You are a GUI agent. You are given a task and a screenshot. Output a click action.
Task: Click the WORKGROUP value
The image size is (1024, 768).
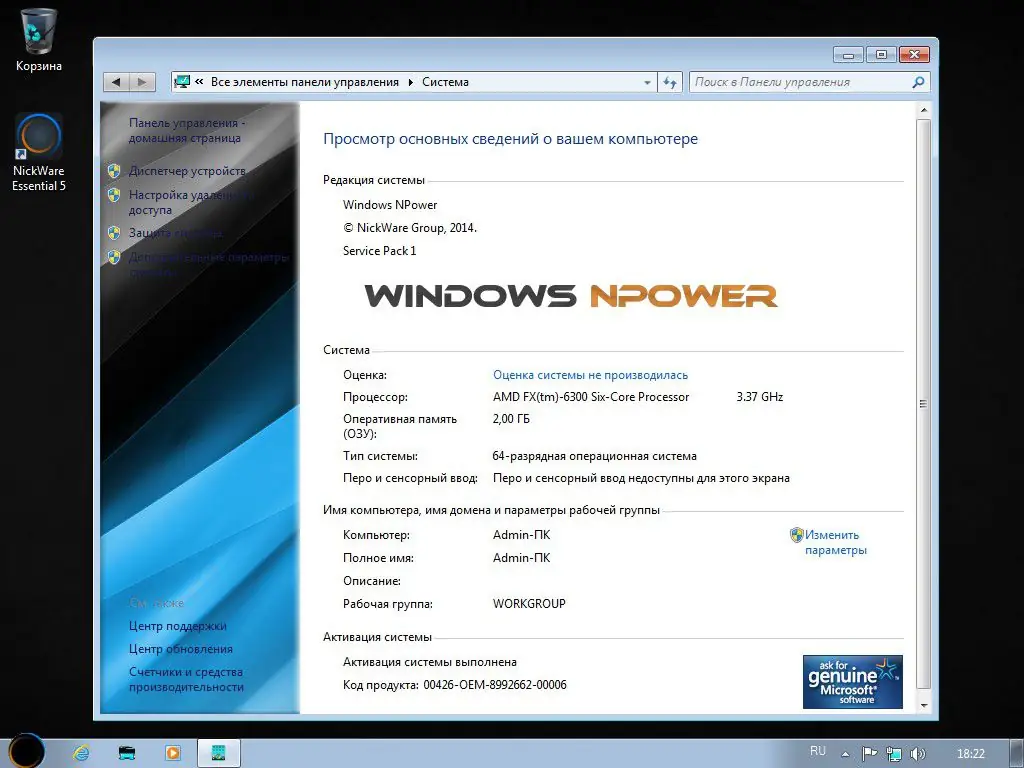[x=529, y=604]
